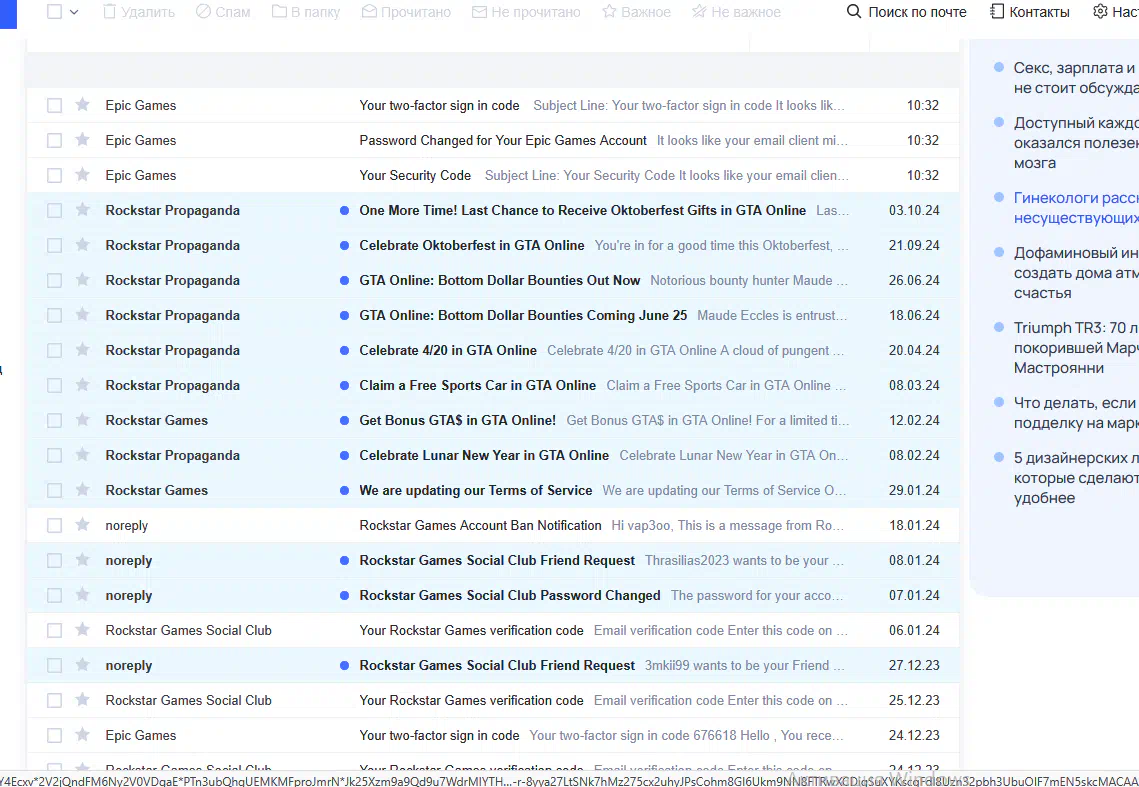This screenshot has height=787, width=1139.
Task: Star the 'Your Security Code' Epic Games email
Action: [83, 174]
